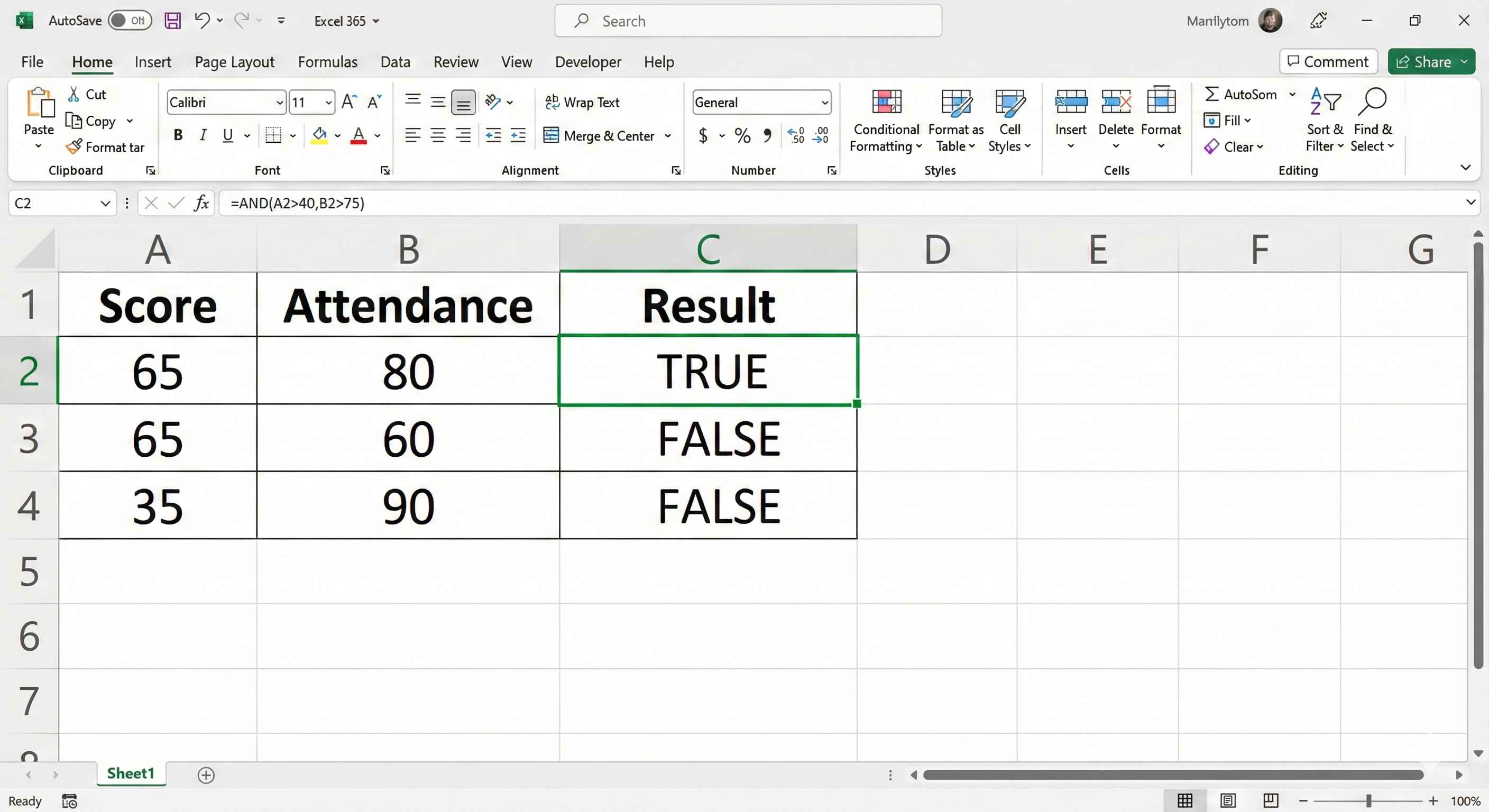The image size is (1489, 812).
Task: Toggle AutoSave on
Action: tap(130, 20)
